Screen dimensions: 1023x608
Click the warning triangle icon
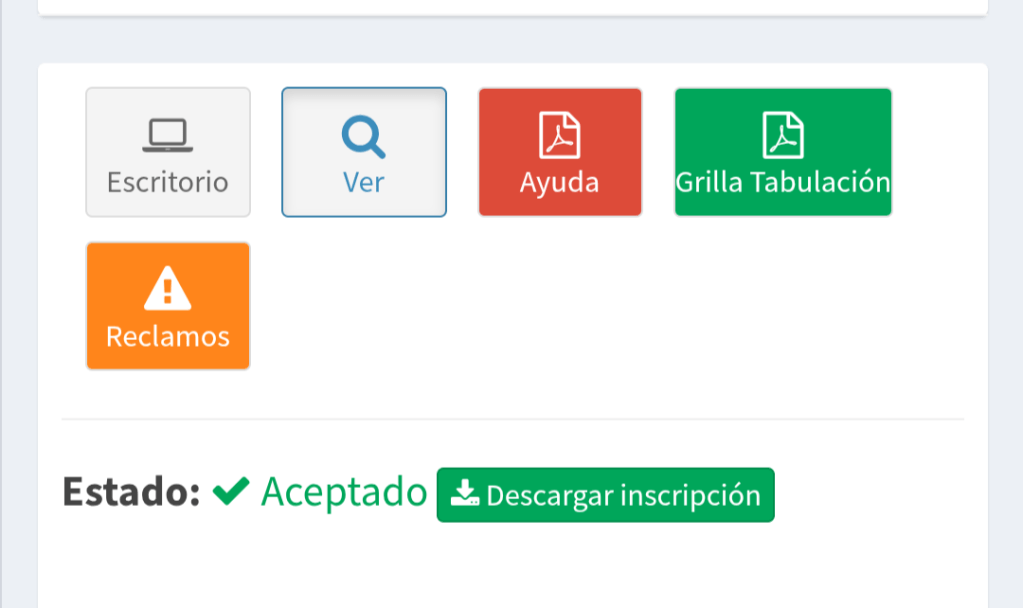167,289
